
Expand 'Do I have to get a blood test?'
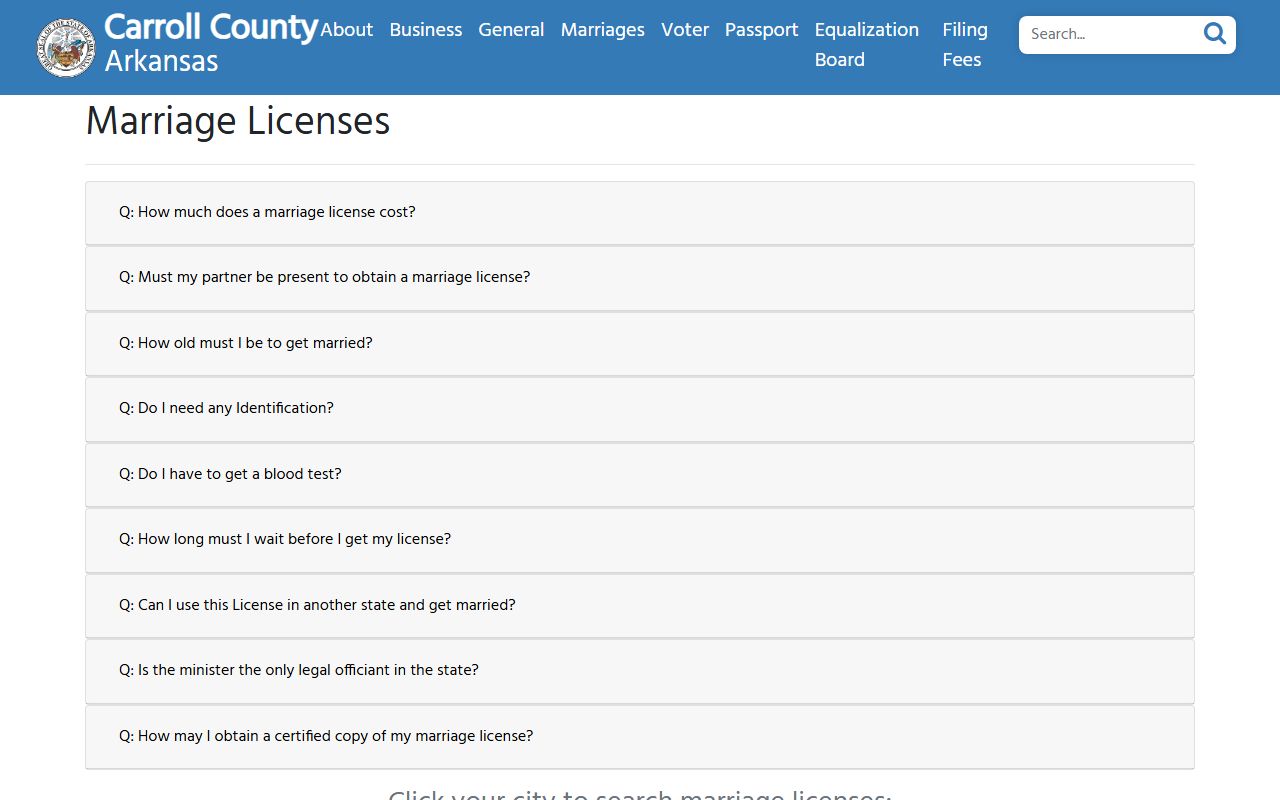(640, 475)
